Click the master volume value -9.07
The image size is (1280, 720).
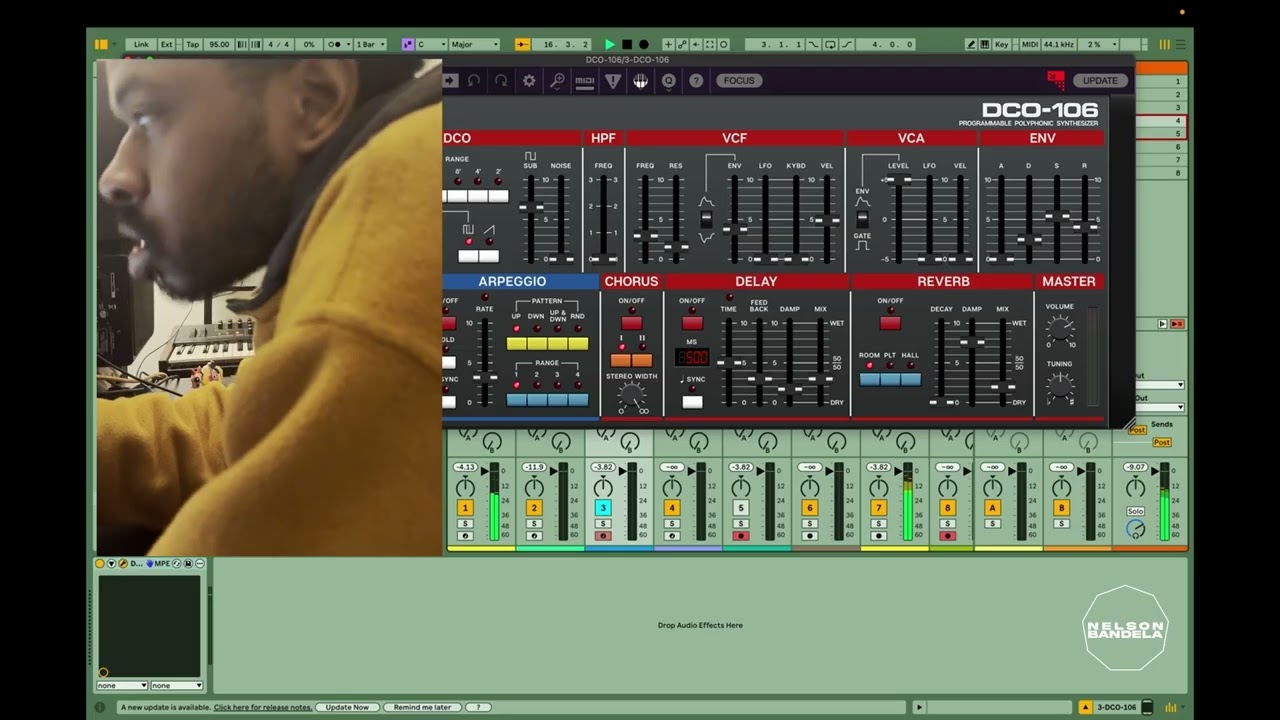1135,467
